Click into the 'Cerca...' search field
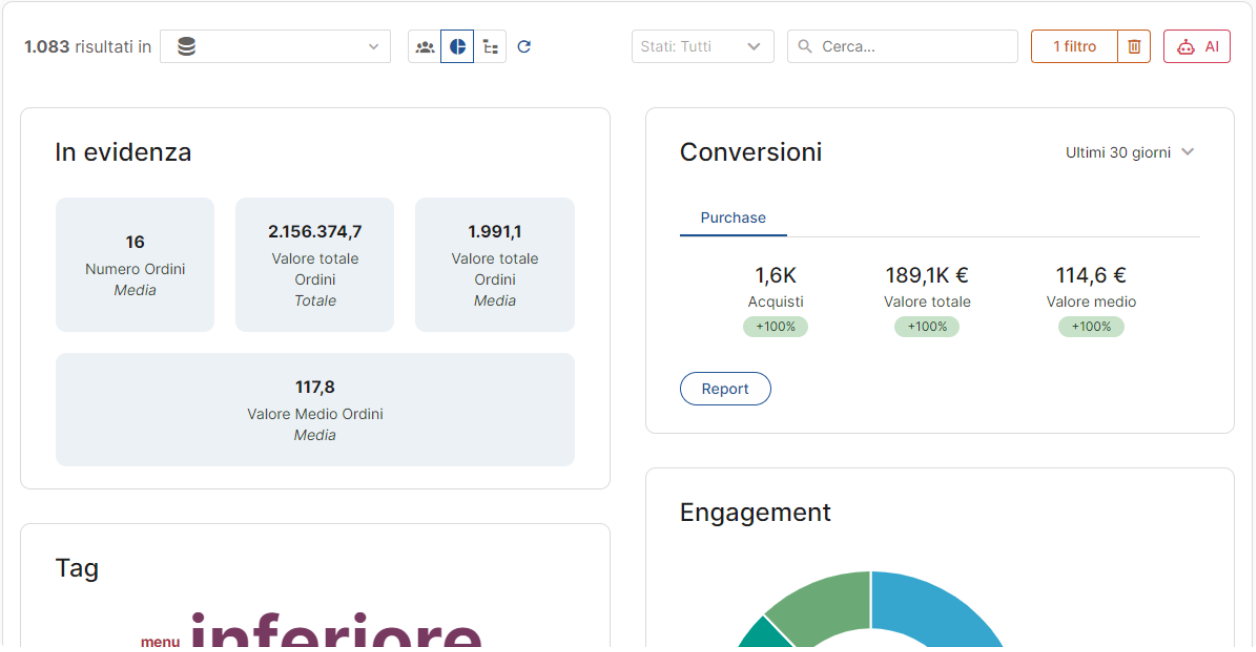Screen dimensions: 1256x652 902,47
